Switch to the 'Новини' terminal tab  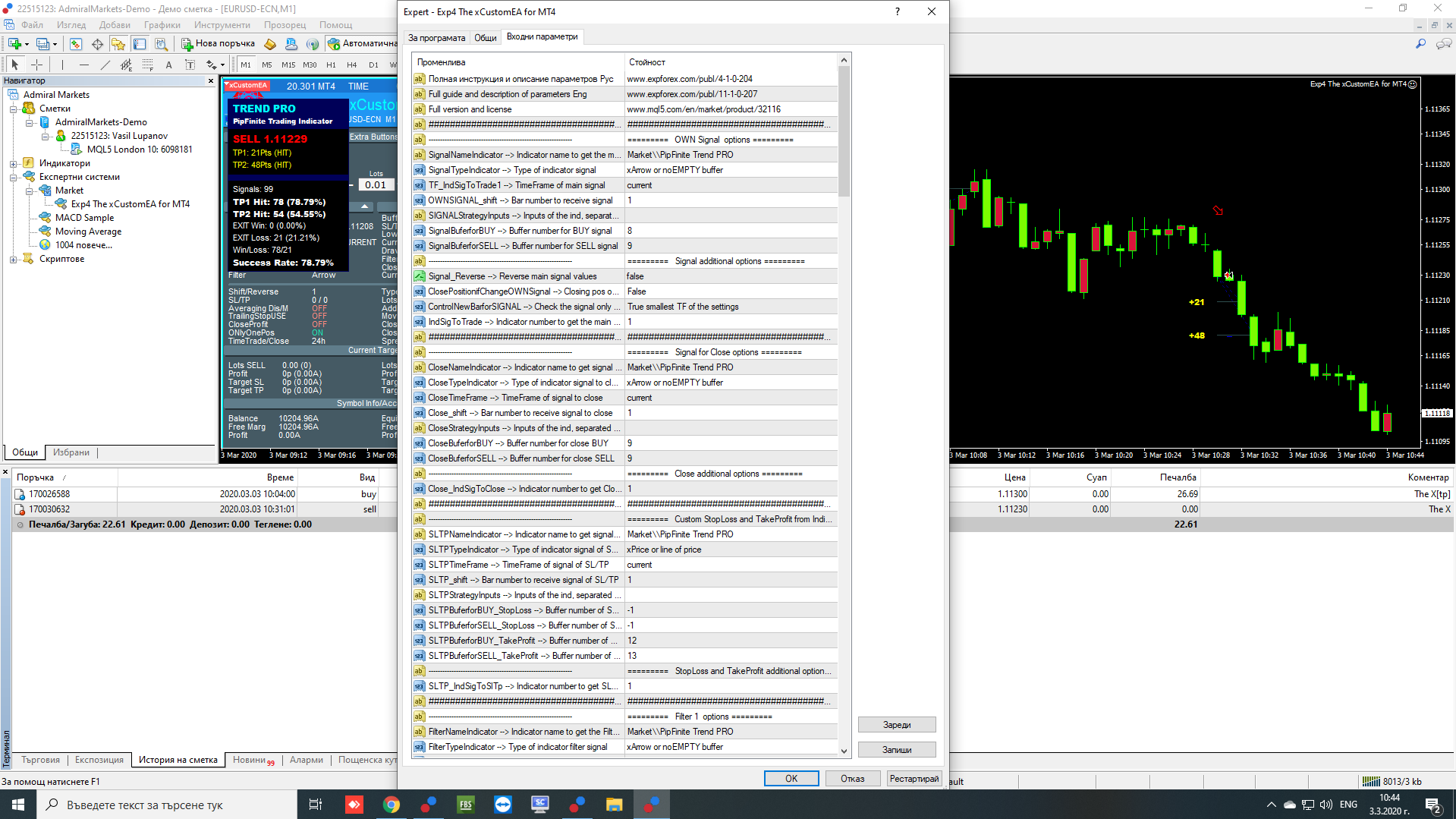[253, 760]
